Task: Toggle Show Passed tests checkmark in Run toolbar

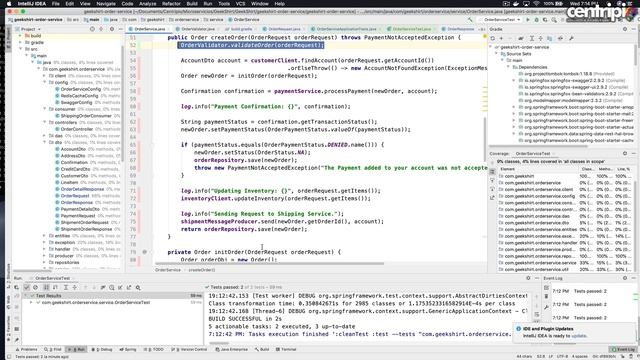Action: pyautogui.click(x=27, y=288)
